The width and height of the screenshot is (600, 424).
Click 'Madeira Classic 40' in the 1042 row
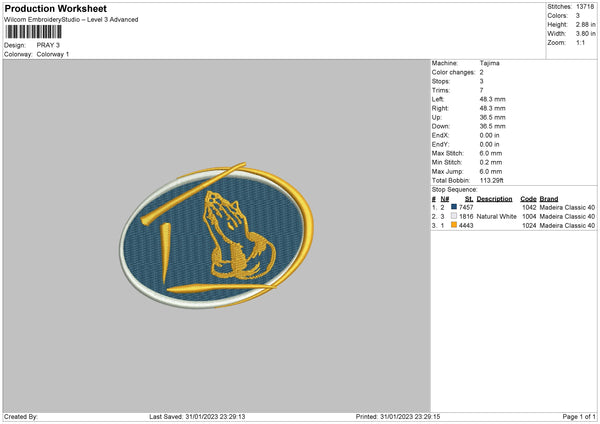(x=567, y=207)
